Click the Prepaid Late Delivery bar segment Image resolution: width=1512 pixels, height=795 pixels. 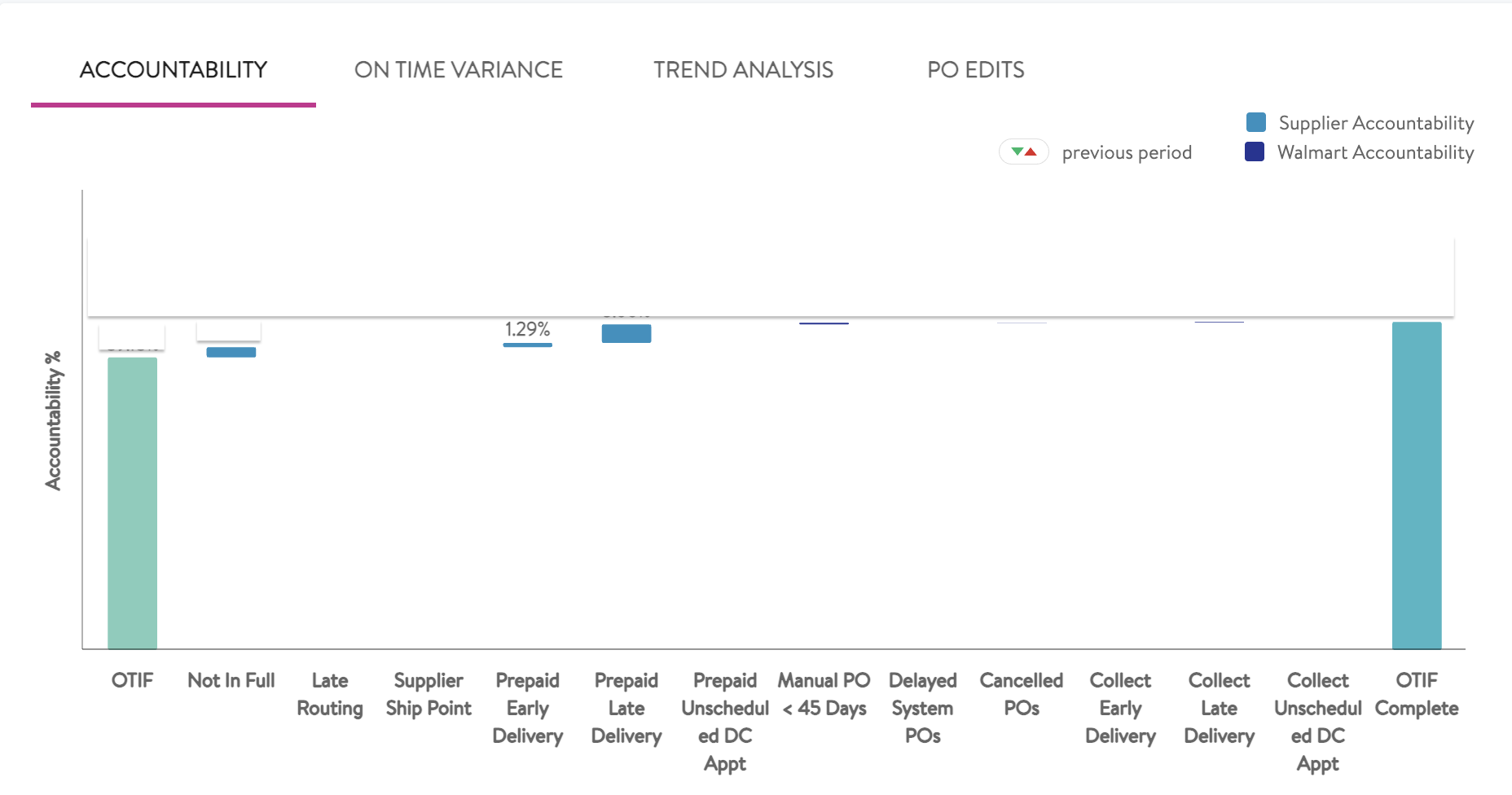pos(626,334)
